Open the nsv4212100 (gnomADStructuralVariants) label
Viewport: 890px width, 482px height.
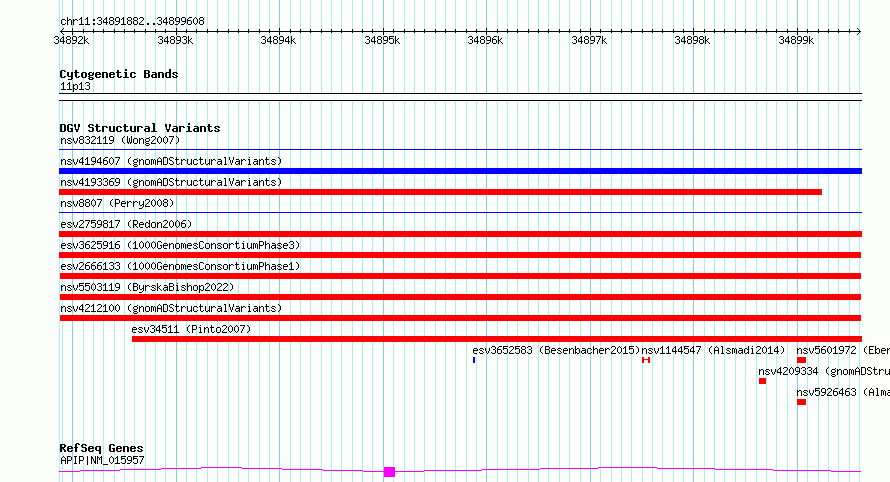[x=171, y=308]
